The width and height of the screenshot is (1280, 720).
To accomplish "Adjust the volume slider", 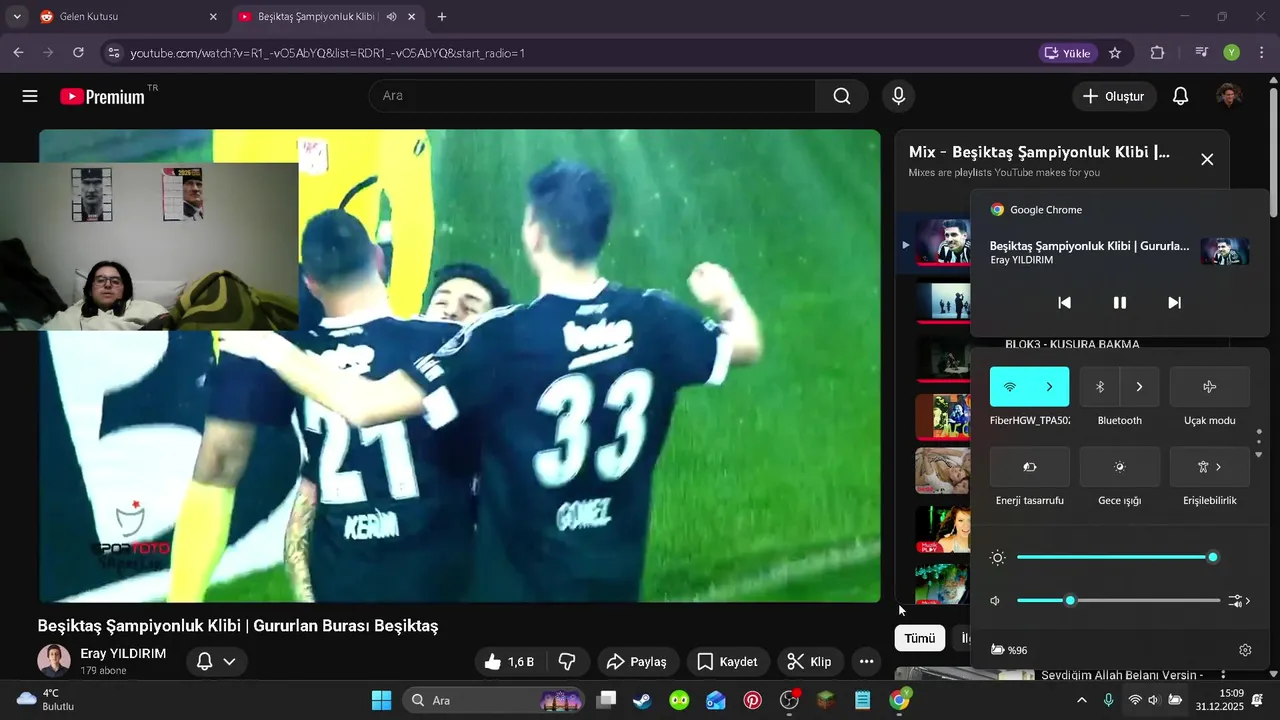I will point(1118,601).
